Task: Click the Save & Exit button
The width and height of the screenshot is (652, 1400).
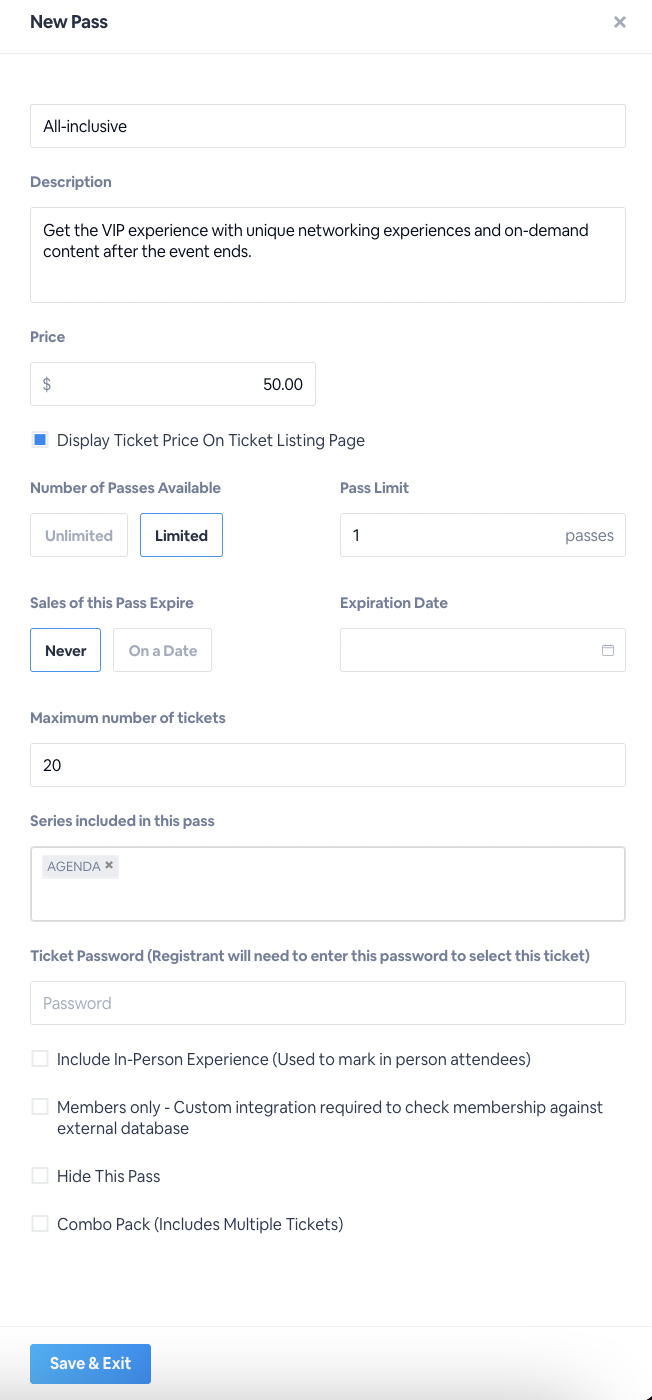Action: (90, 1363)
